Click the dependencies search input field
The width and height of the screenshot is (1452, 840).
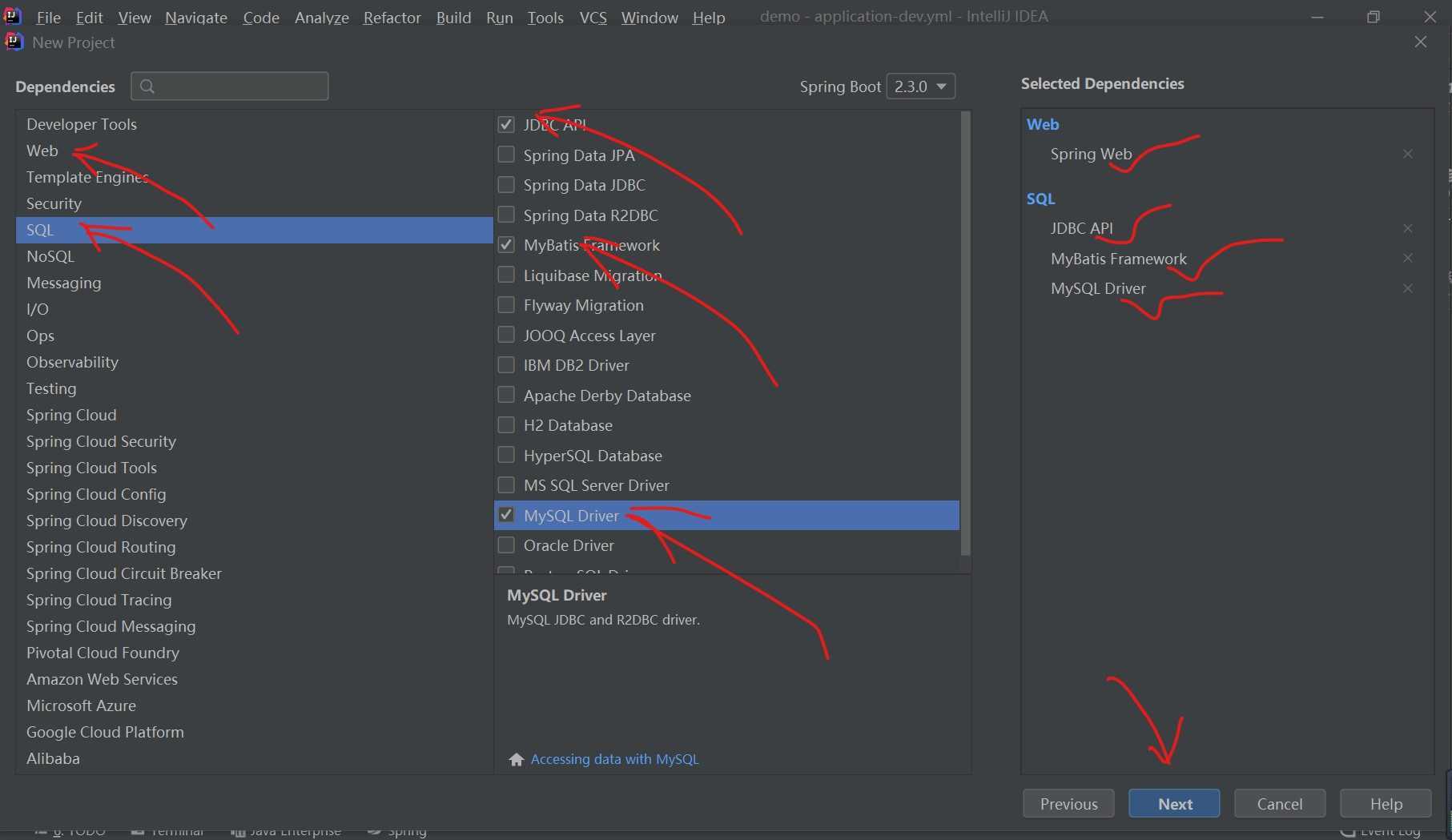tap(230, 86)
